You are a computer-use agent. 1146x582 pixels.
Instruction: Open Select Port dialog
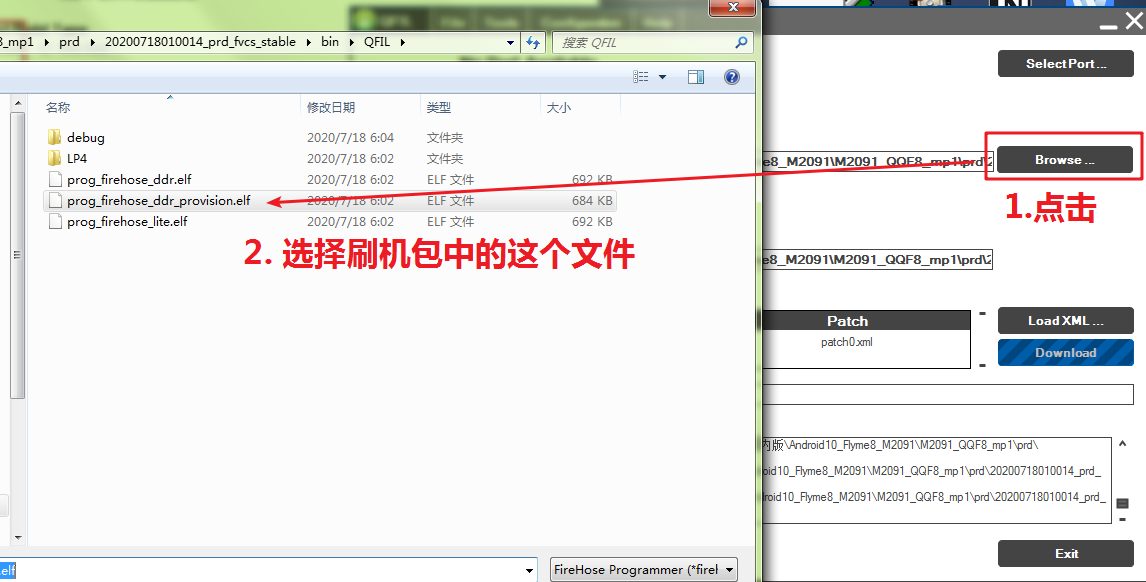coord(1065,63)
